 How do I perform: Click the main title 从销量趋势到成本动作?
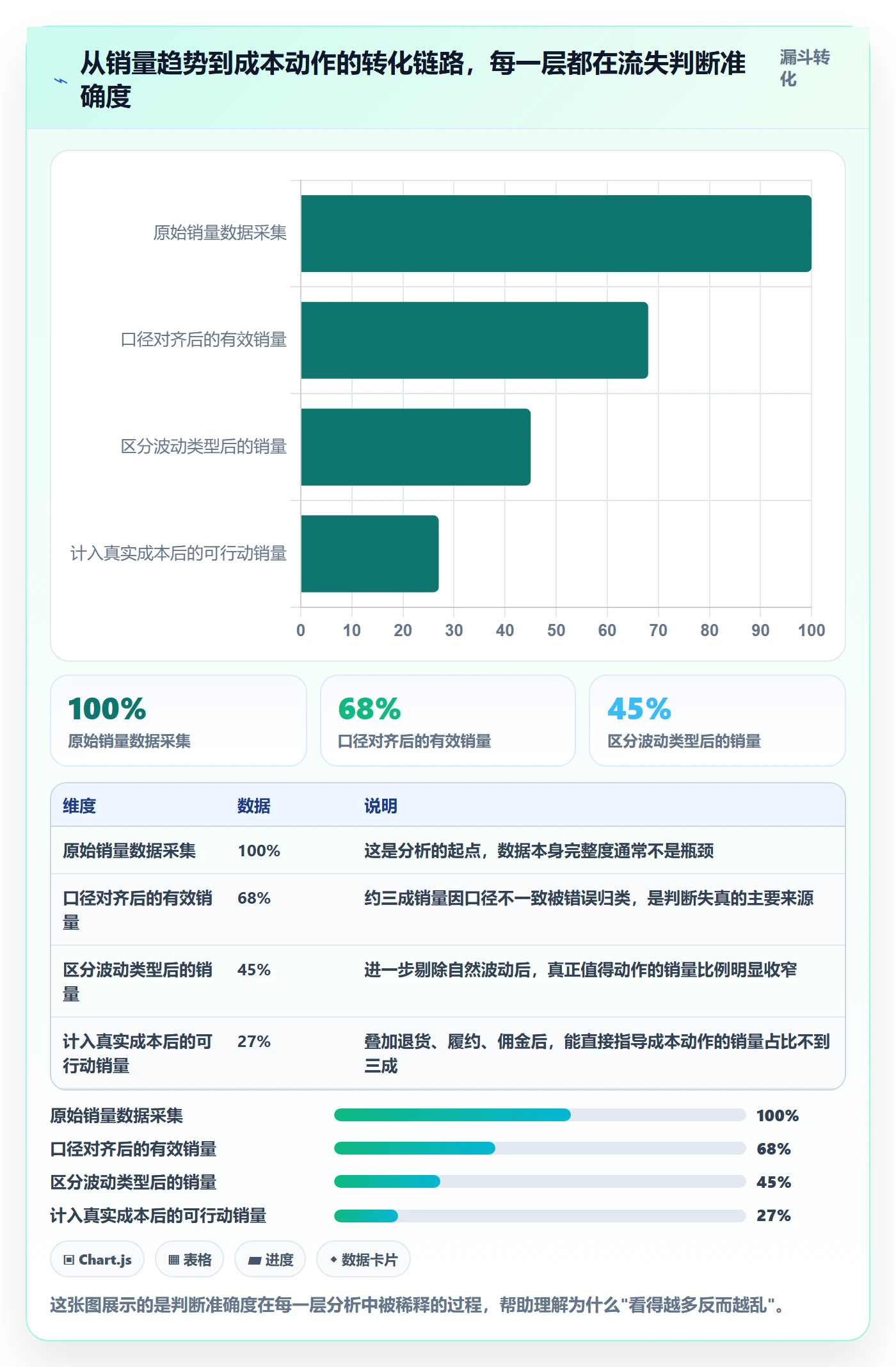click(413, 80)
